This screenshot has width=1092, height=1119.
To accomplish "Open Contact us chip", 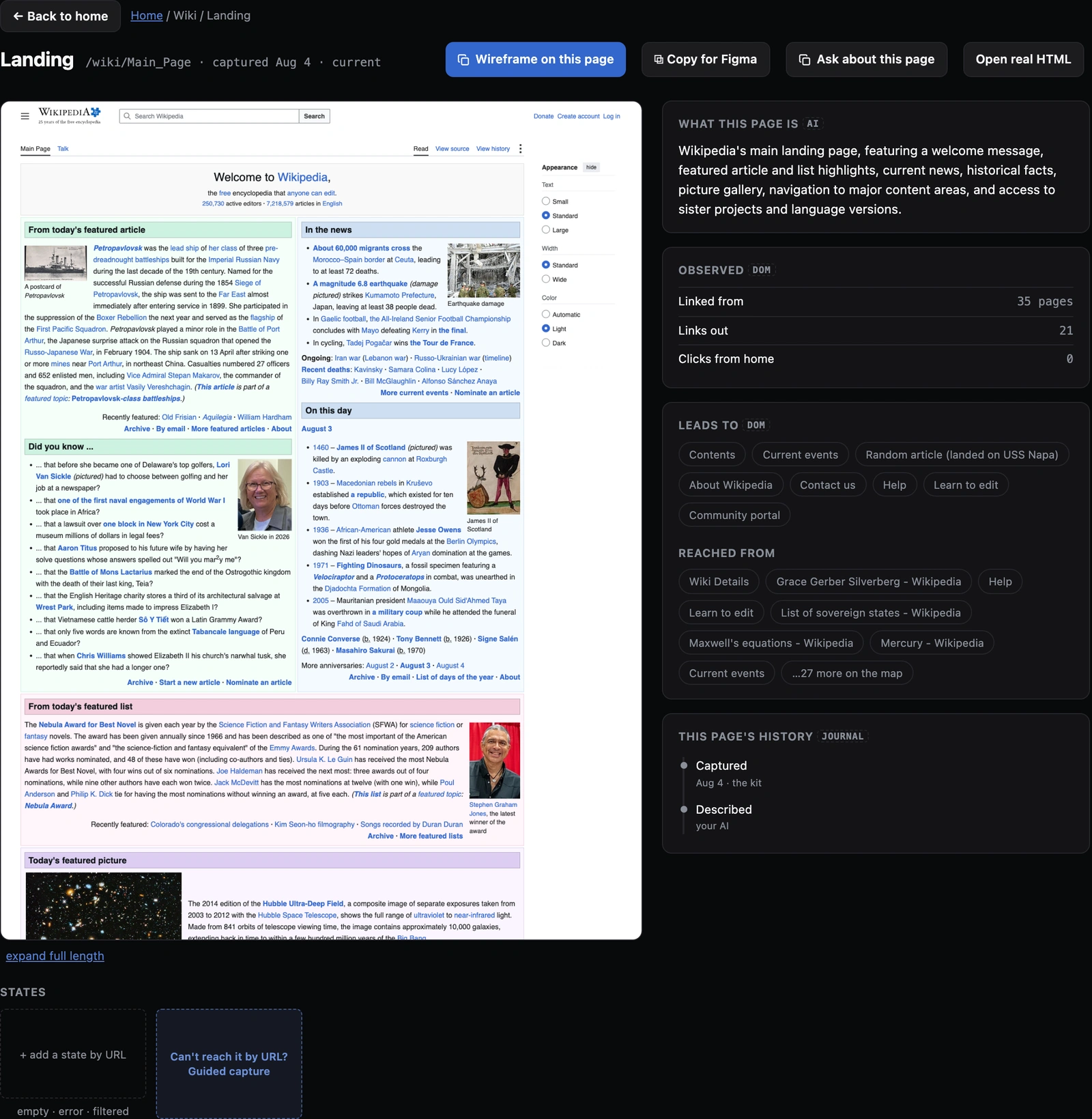I will tap(827, 485).
